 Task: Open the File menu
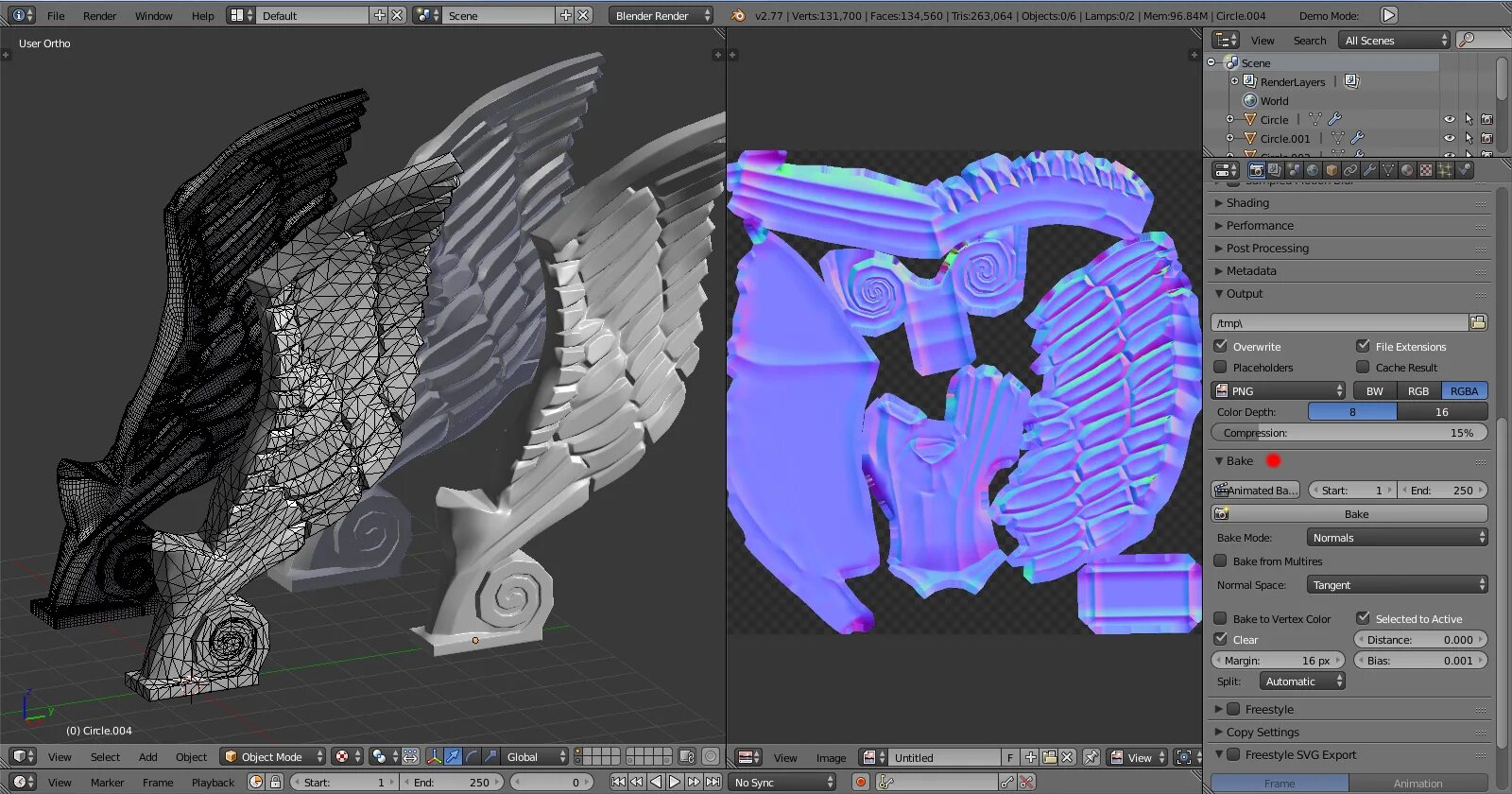click(56, 15)
